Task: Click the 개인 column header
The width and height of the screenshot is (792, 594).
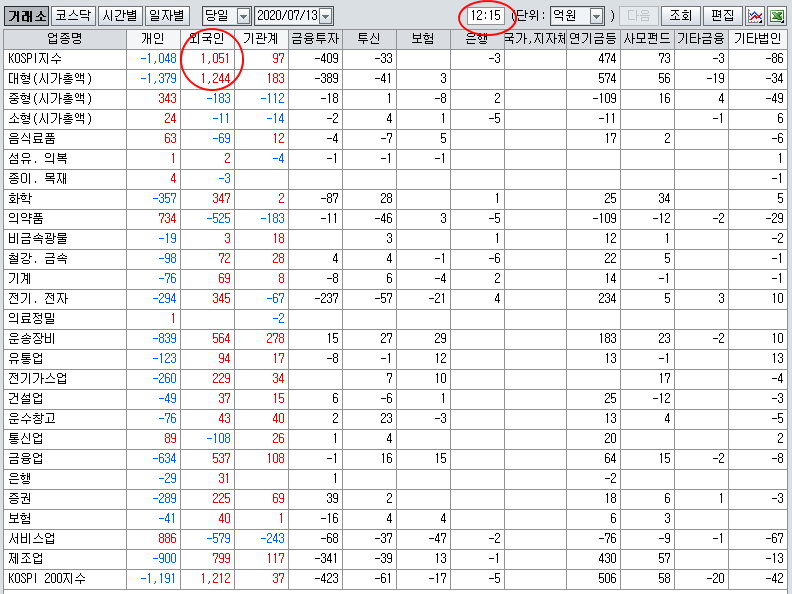Action: [154, 39]
